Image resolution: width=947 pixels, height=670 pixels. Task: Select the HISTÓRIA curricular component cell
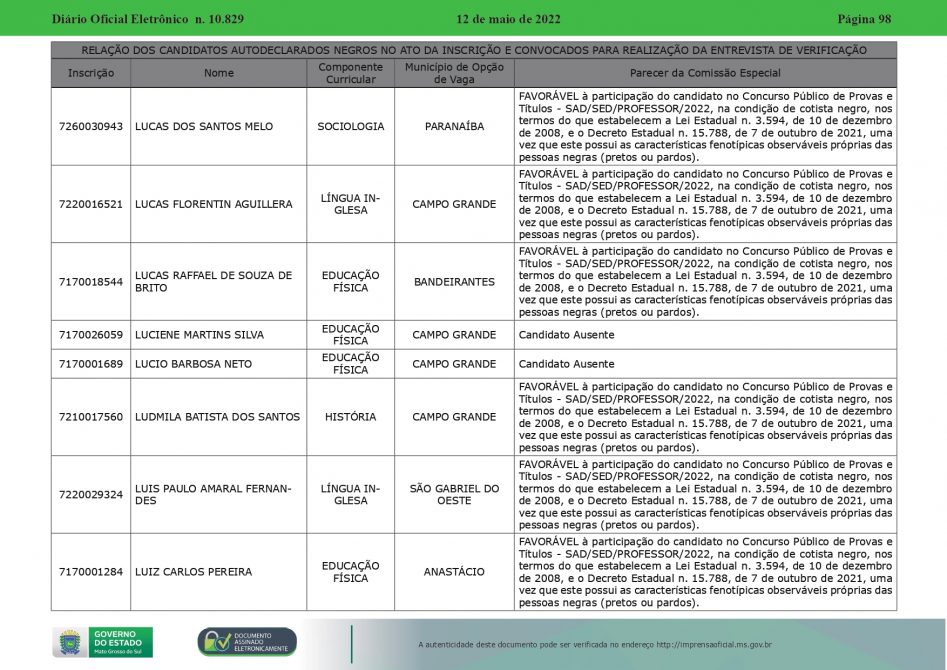(x=350, y=417)
